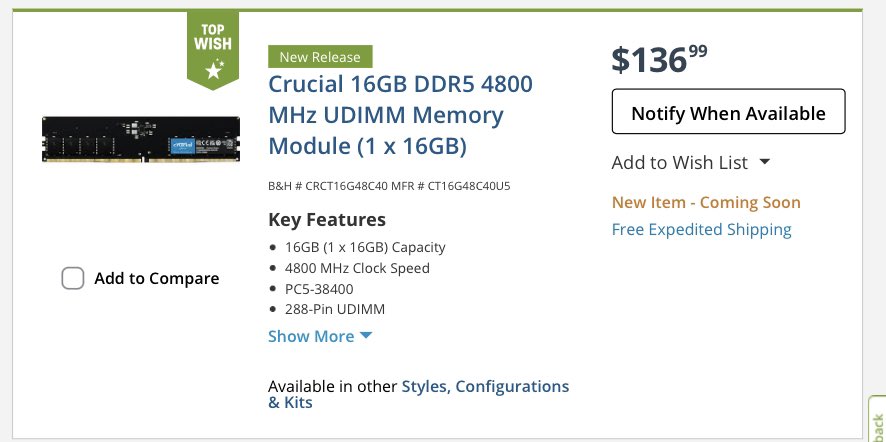Click the $136.99 price

pos(660,59)
